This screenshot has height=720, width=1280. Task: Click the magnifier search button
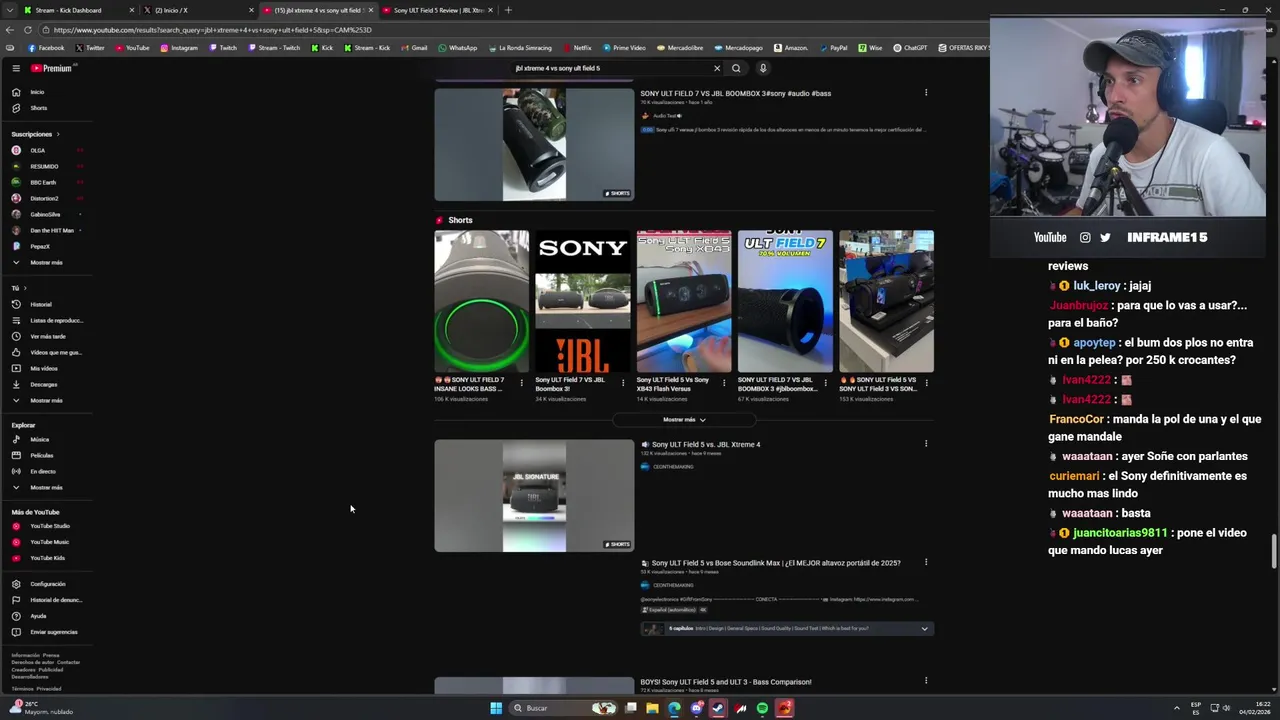coord(736,68)
